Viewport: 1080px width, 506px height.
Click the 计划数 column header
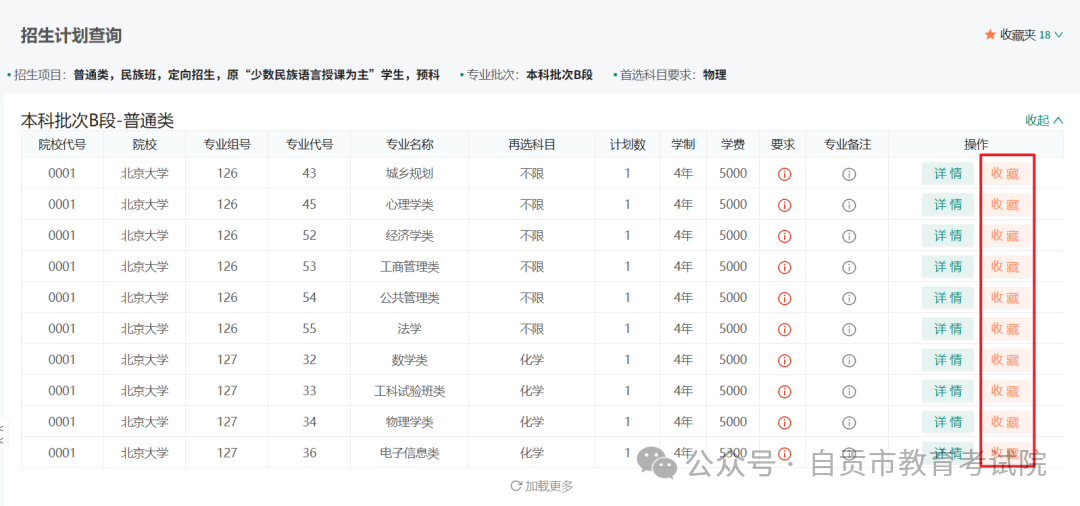[x=627, y=145]
